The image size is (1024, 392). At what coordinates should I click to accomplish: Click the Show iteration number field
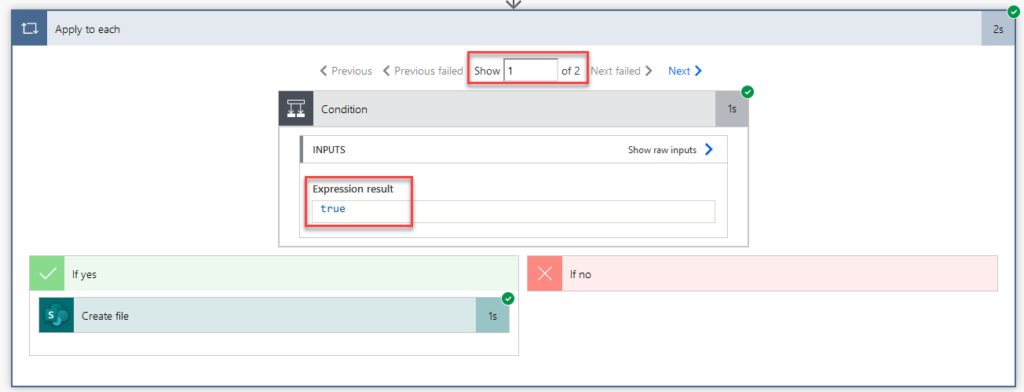(530, 71)
